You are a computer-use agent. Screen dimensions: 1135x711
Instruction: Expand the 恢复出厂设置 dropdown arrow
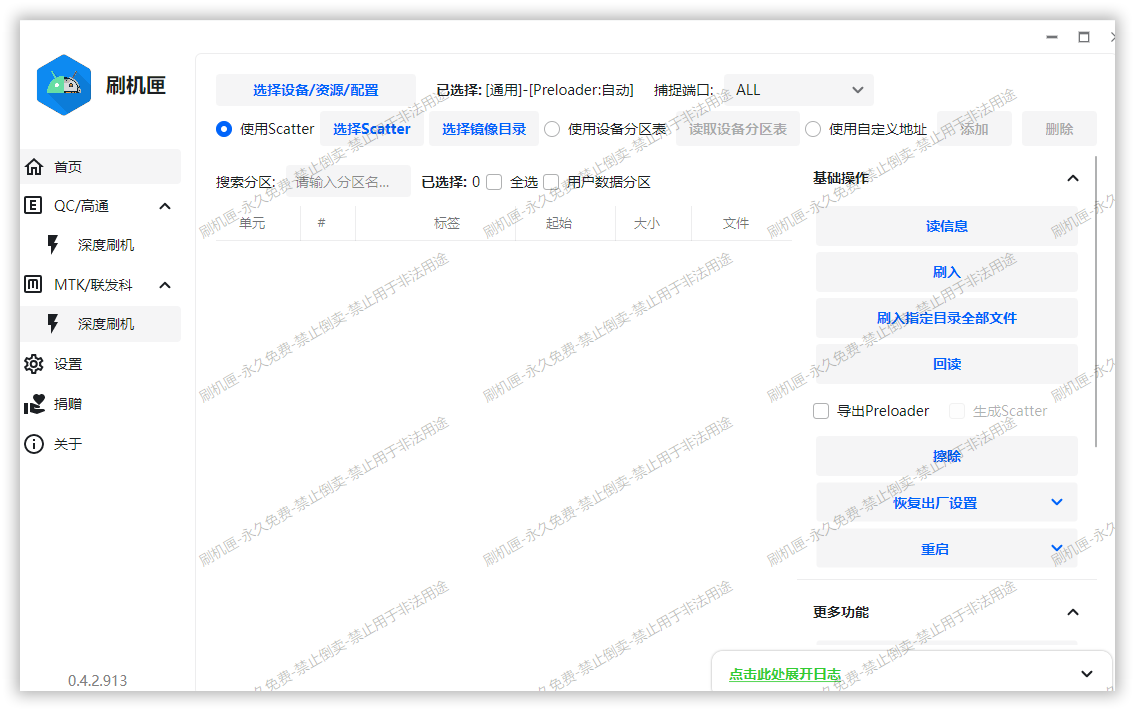1057,502
